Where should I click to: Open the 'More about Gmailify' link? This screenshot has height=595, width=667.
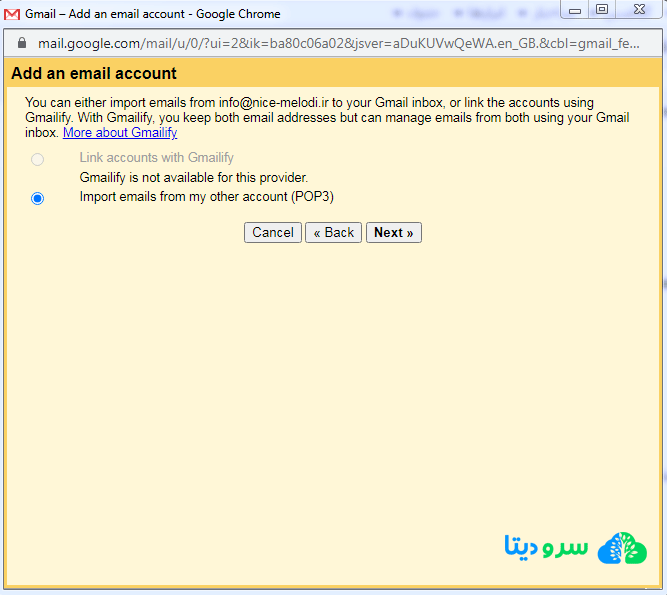120,132
